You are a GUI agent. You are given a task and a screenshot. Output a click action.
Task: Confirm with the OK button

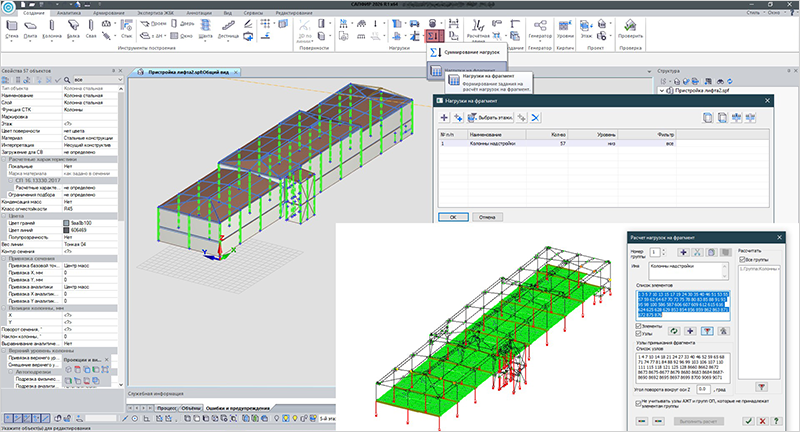click(453, 217)
